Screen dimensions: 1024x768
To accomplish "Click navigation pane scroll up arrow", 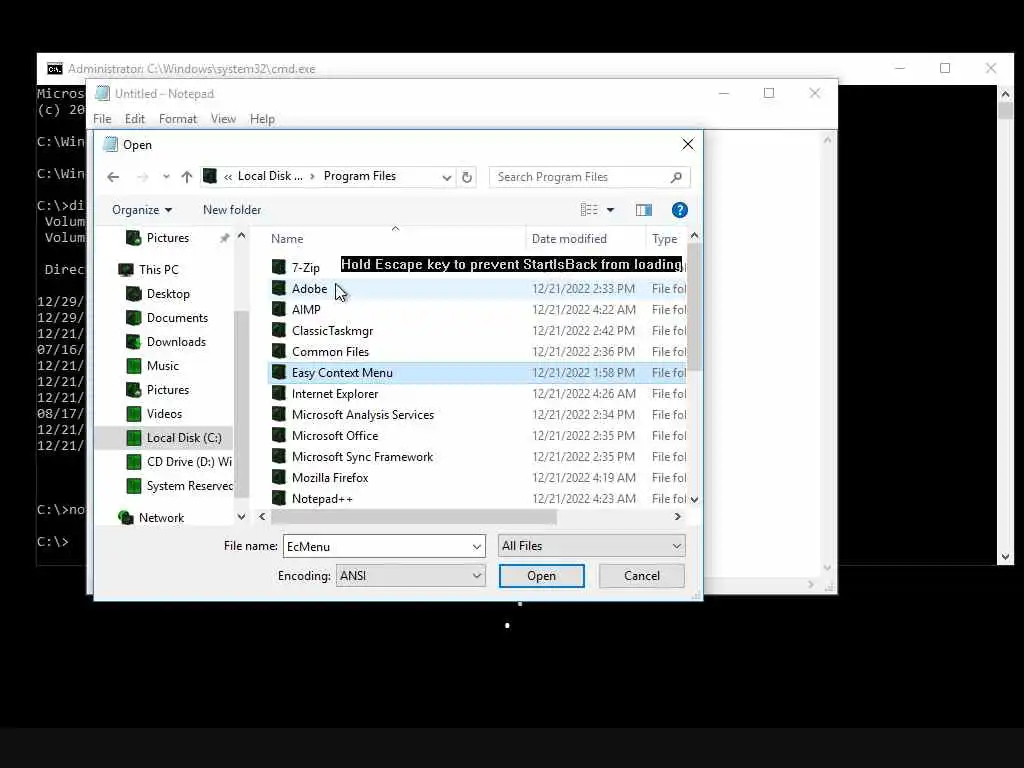I will pyautogui.click(x=242, y=236).
